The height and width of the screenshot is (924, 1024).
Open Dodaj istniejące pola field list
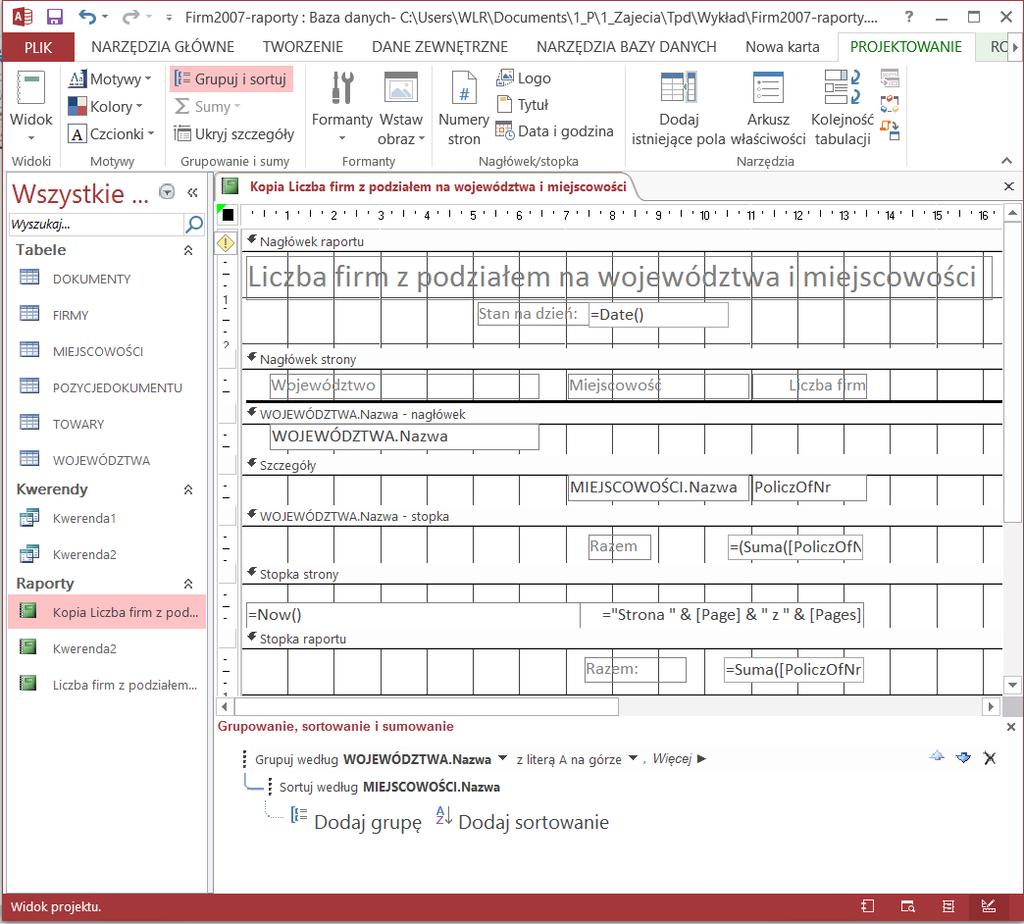[x=679, y=108]
